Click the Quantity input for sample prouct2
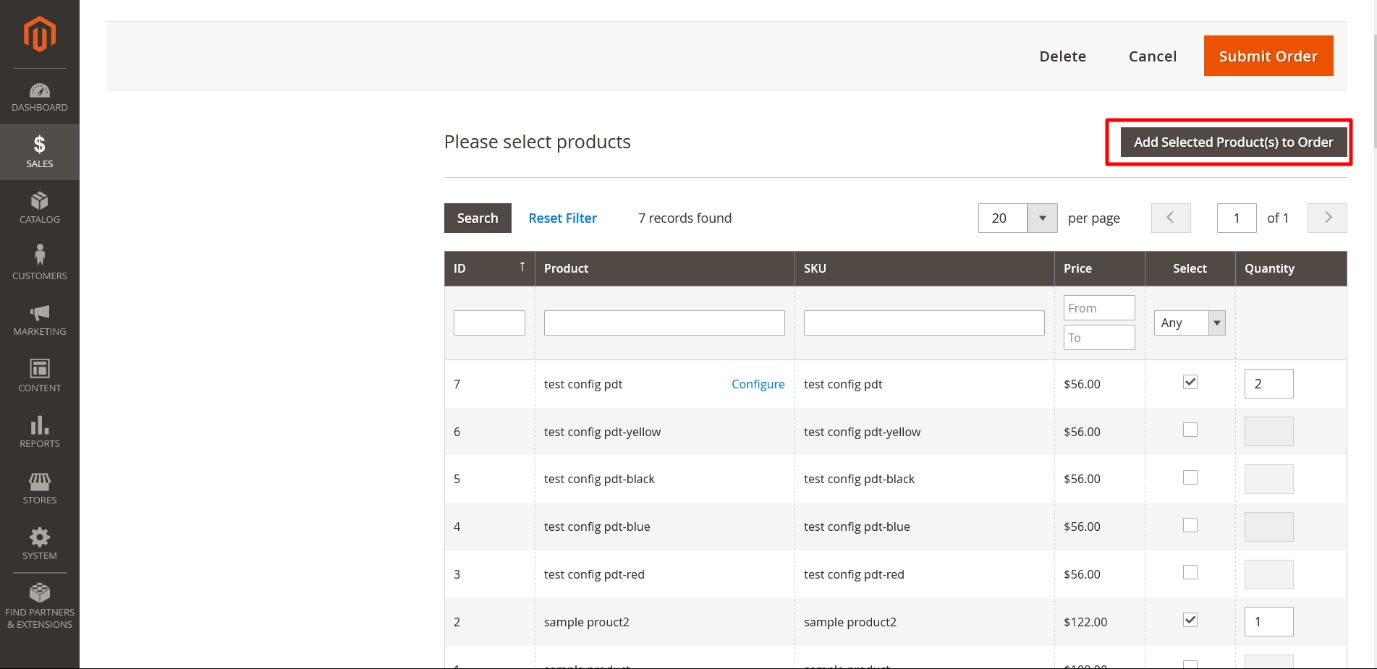 (1268, 621)
